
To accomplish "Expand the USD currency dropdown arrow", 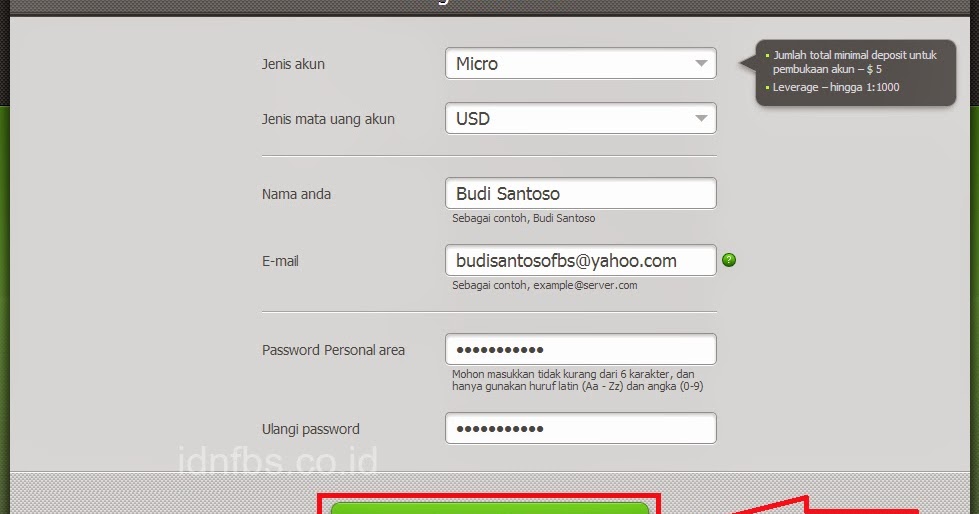I will click(x=701, y=119).
